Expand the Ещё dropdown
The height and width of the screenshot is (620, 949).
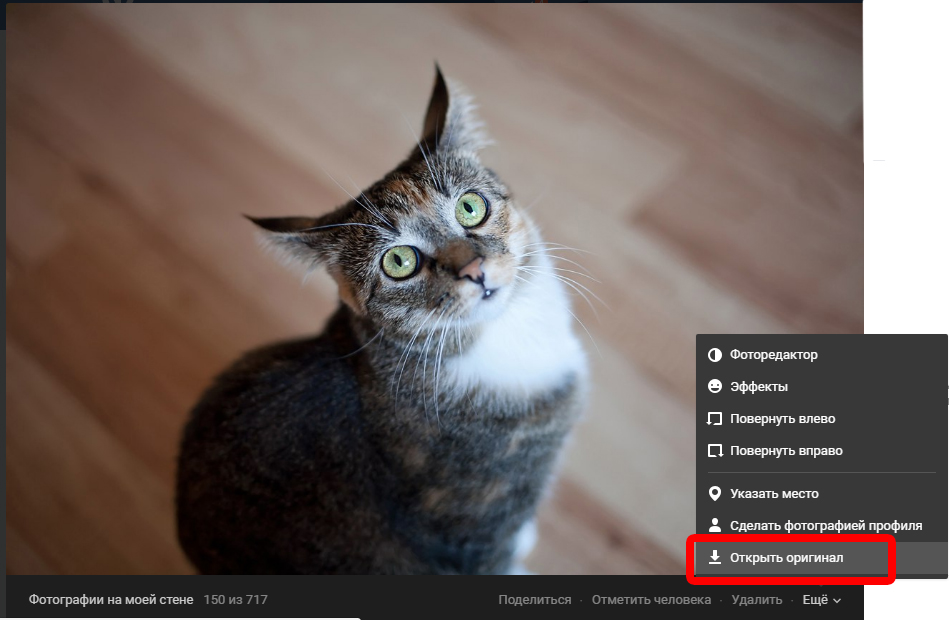click(x=821, y=600)
